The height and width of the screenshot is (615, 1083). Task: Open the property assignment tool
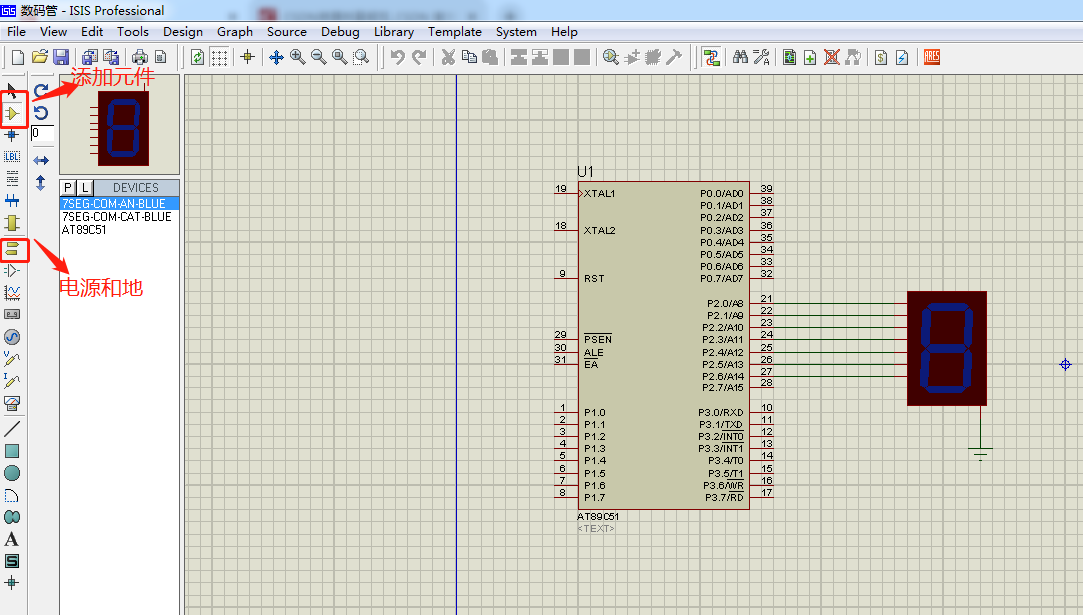click(x=762, y=57)
